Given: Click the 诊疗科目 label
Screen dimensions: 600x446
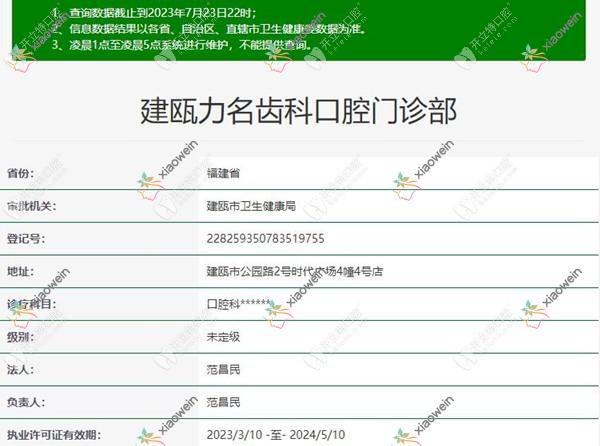Looking at the screenshot, I should point(32,304).
